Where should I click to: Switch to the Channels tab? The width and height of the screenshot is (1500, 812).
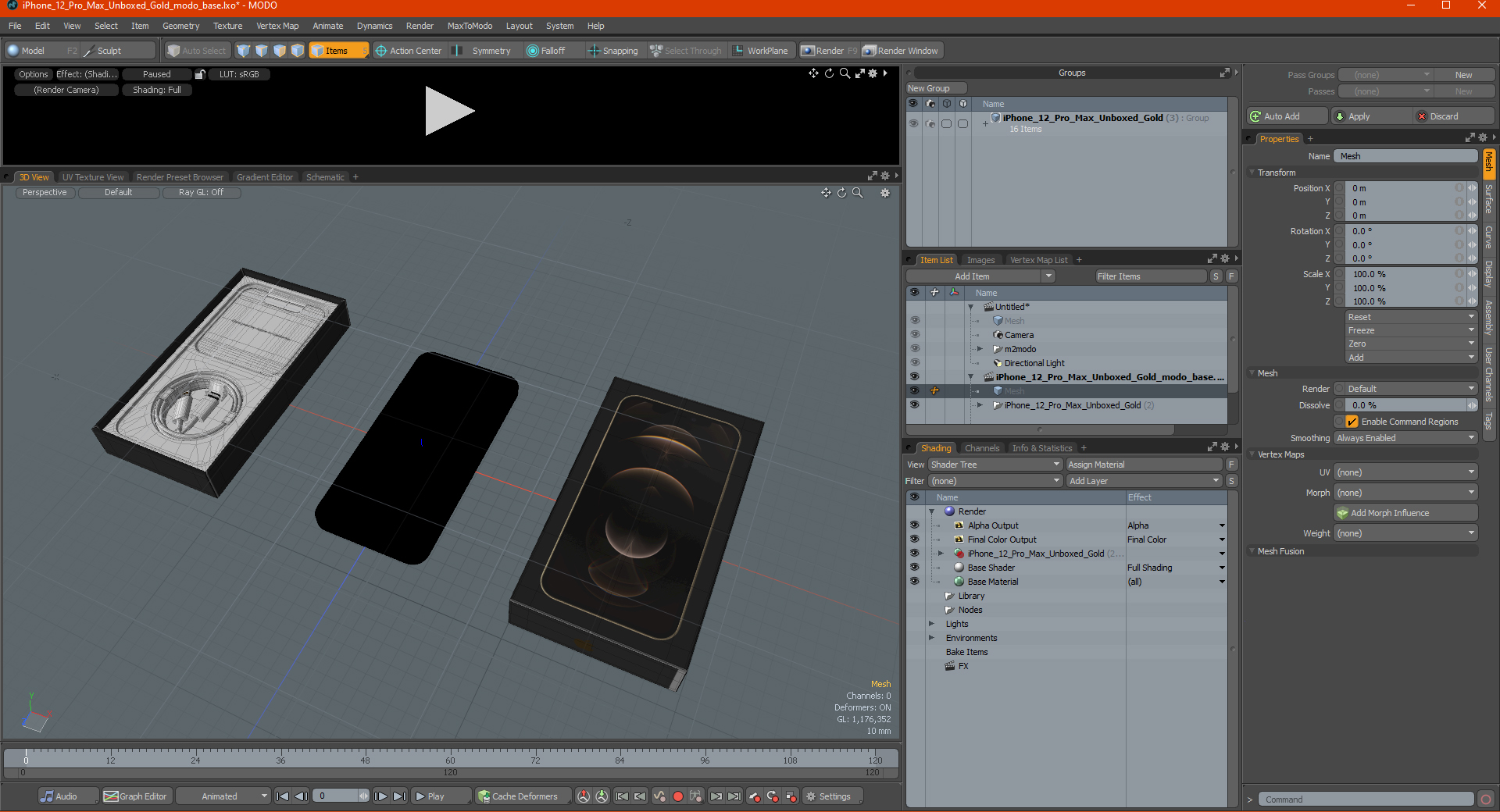[x=982, y=448]
